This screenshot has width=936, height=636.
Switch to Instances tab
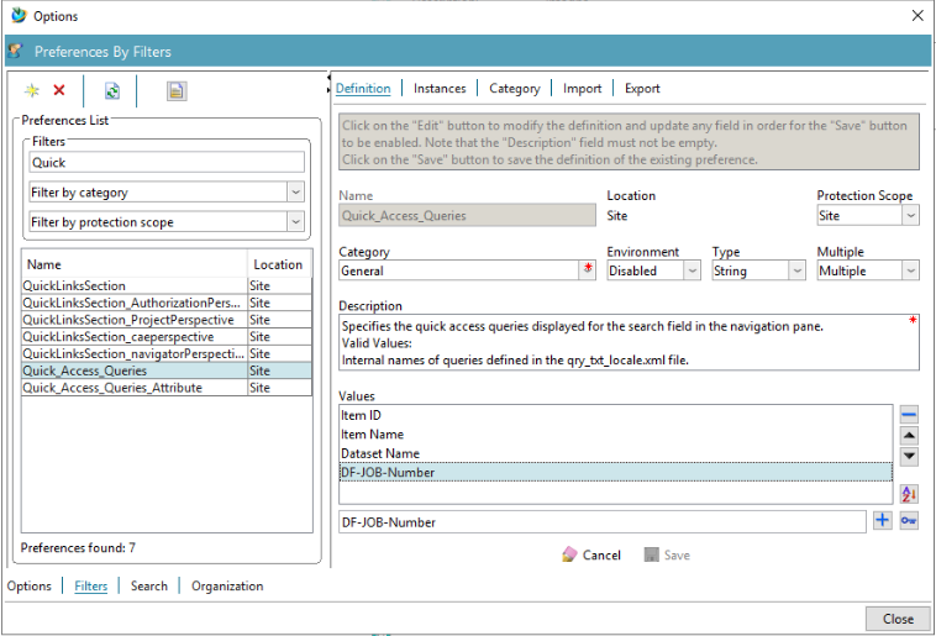pos(439,88)
